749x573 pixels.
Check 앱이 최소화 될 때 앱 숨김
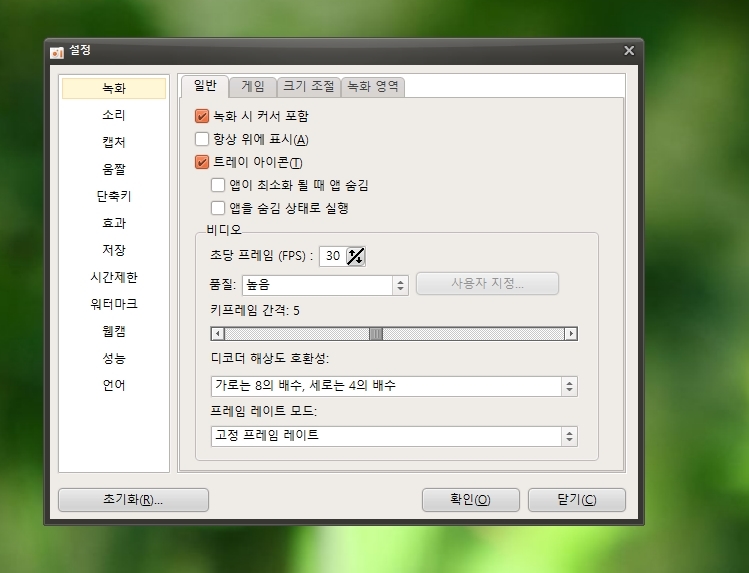point(218,185)
